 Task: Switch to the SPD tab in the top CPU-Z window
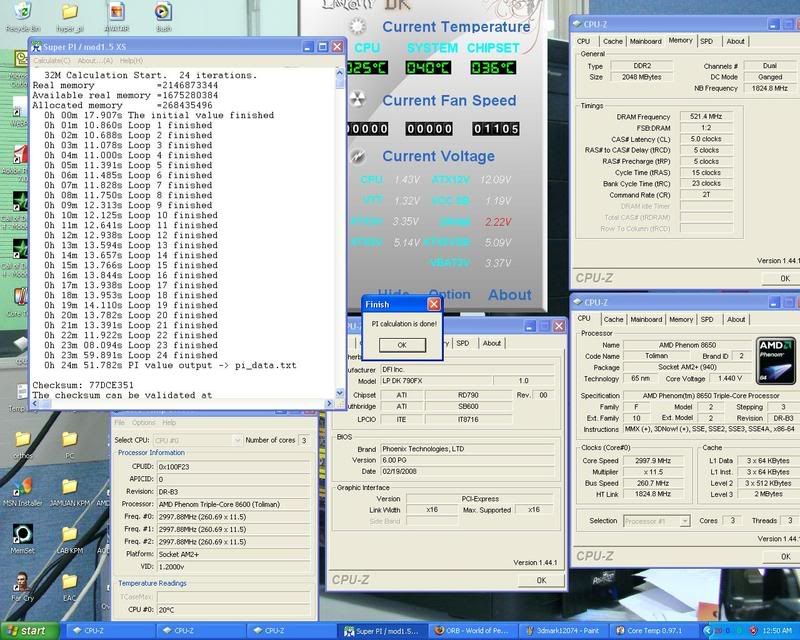point(708,41)
